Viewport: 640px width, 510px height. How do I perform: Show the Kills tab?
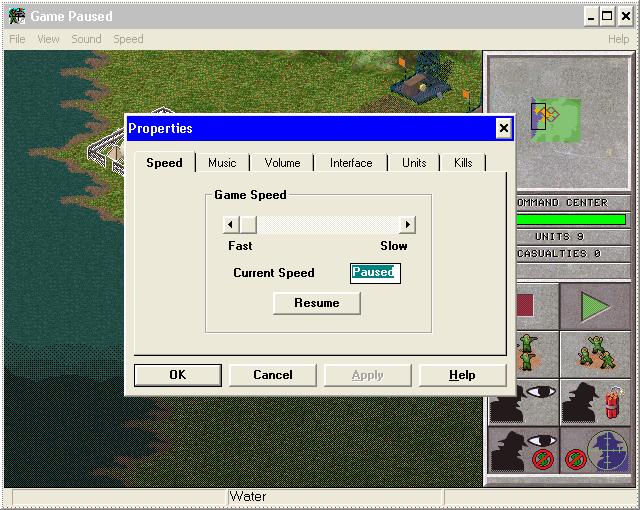pyautogui.click(x=463, y=163)
